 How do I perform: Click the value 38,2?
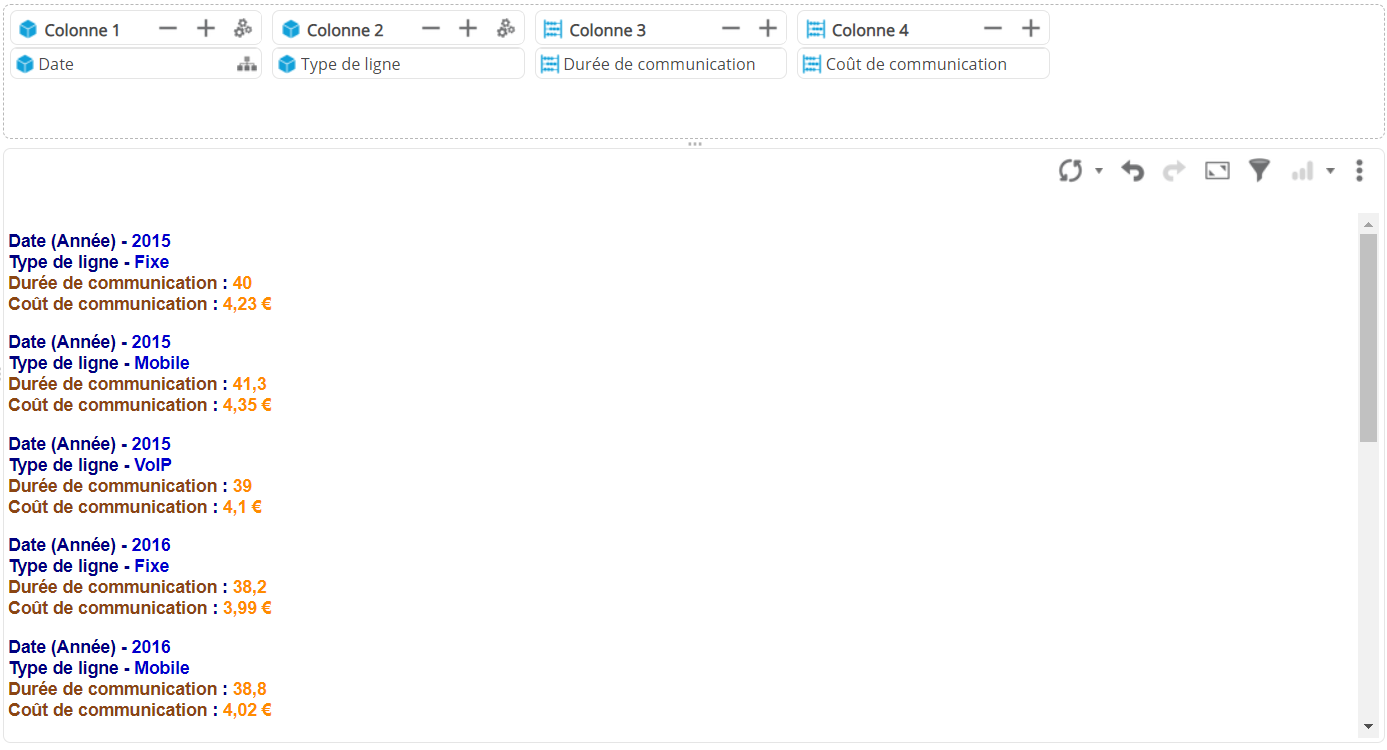[249, 587]
